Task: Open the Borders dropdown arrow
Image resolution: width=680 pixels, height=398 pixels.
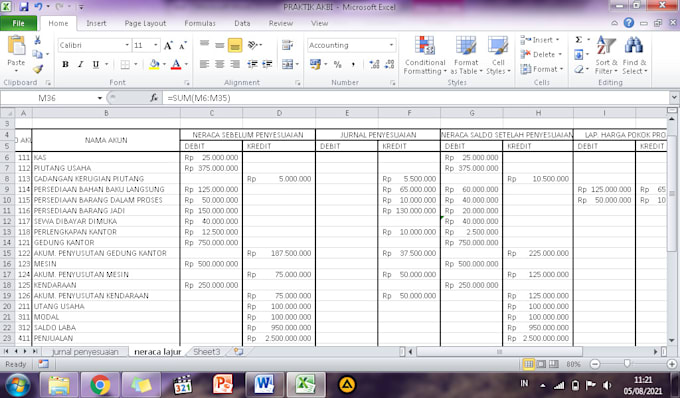Action: coord(135,64)
